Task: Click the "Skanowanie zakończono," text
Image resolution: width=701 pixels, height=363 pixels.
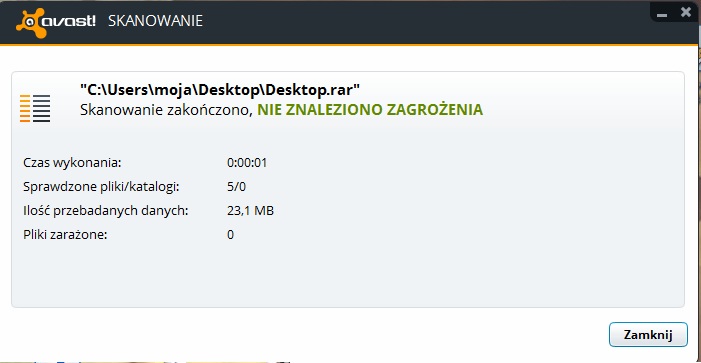Action: coord(167,110)
